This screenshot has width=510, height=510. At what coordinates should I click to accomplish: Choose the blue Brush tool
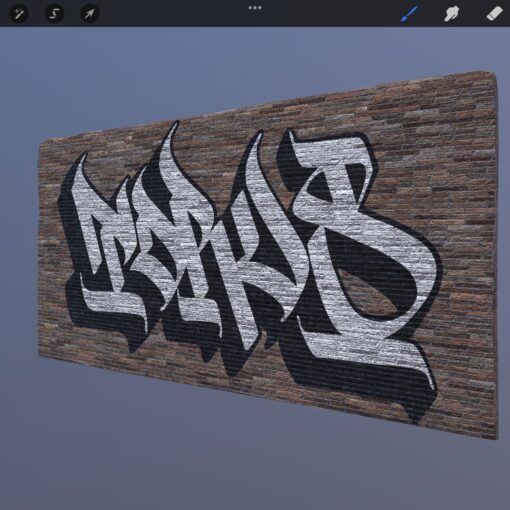[409, 14]
